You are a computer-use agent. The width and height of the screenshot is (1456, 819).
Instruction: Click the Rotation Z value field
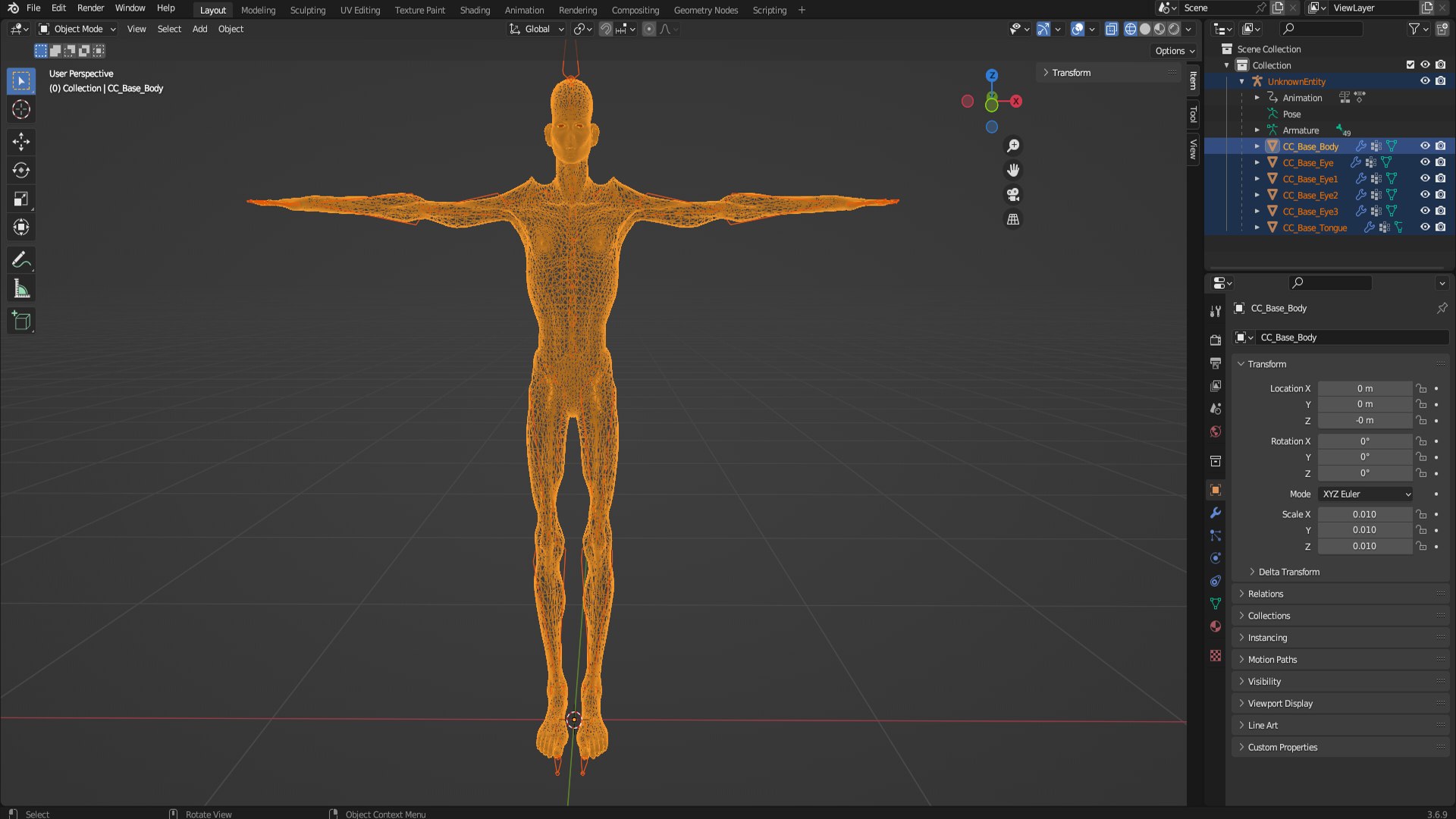click(x=1364, y=473)
